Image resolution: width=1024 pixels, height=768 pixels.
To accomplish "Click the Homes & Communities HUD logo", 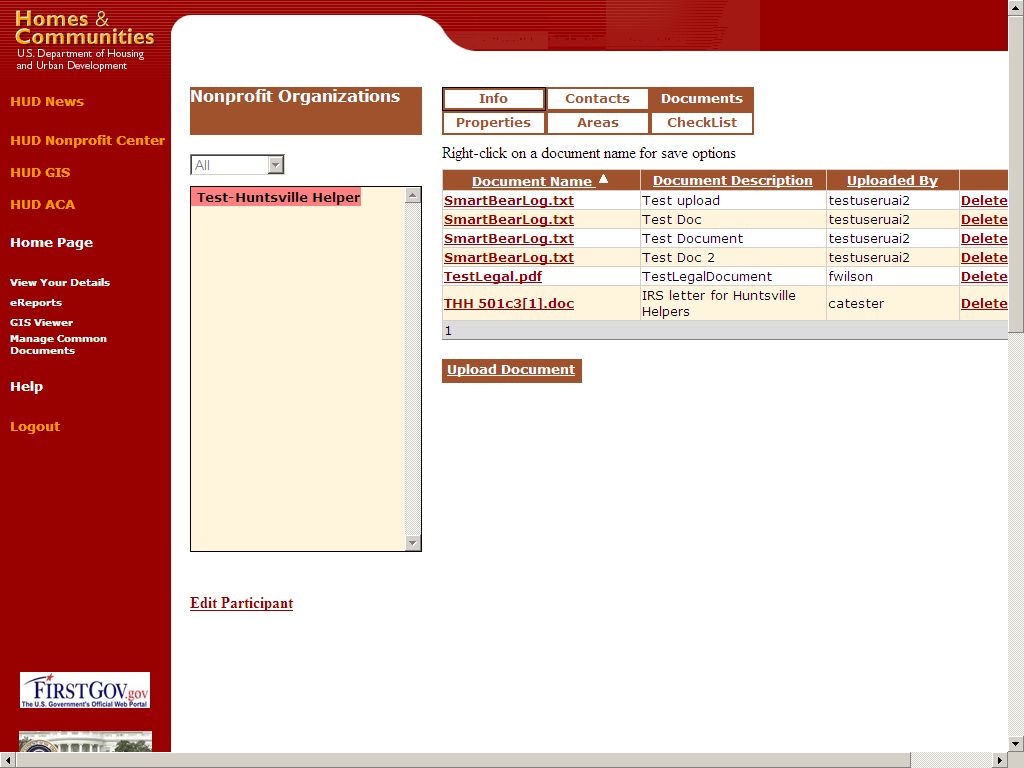I will (x=84, y=40).
